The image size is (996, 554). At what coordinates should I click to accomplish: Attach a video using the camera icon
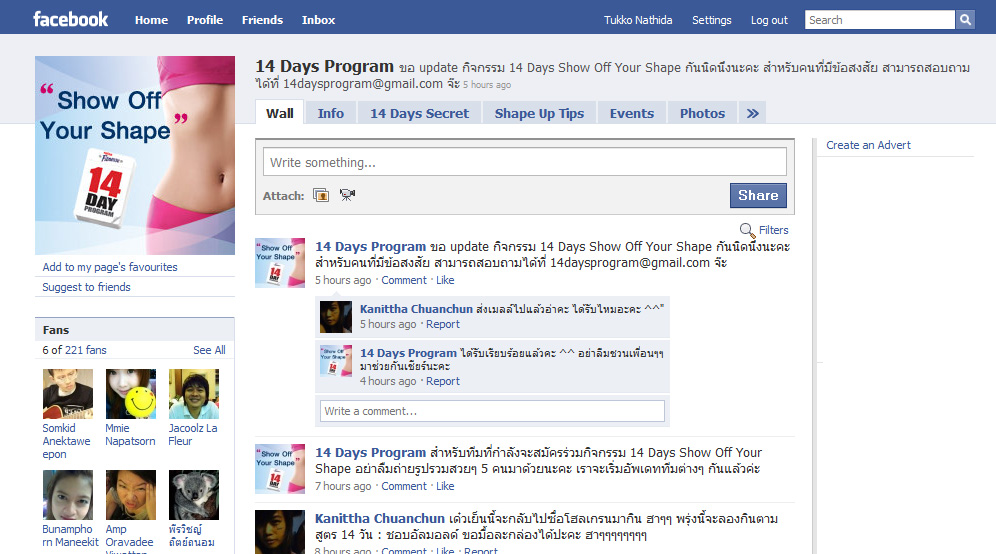coord(347,195)
